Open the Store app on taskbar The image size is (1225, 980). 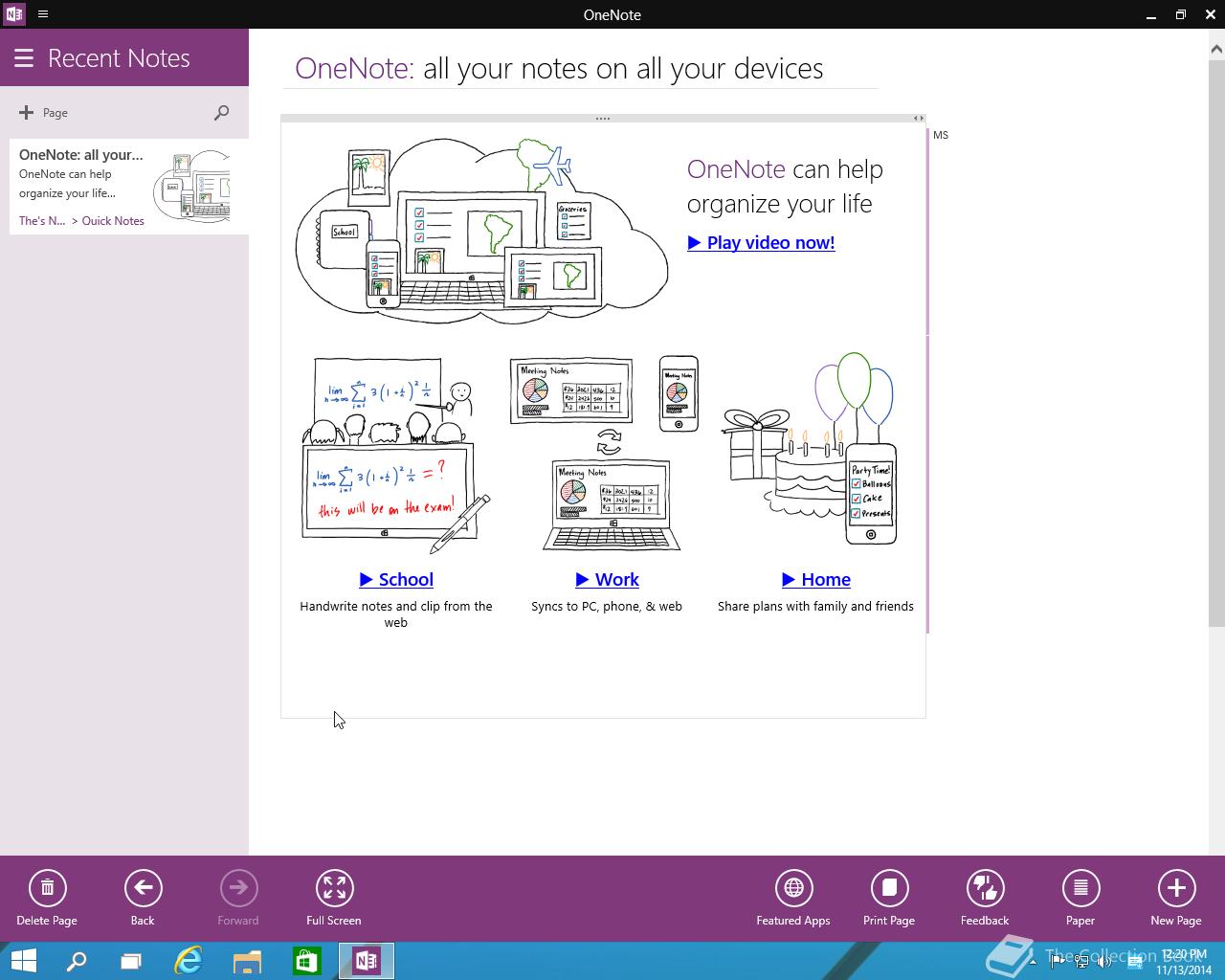[x=306, y=961]
